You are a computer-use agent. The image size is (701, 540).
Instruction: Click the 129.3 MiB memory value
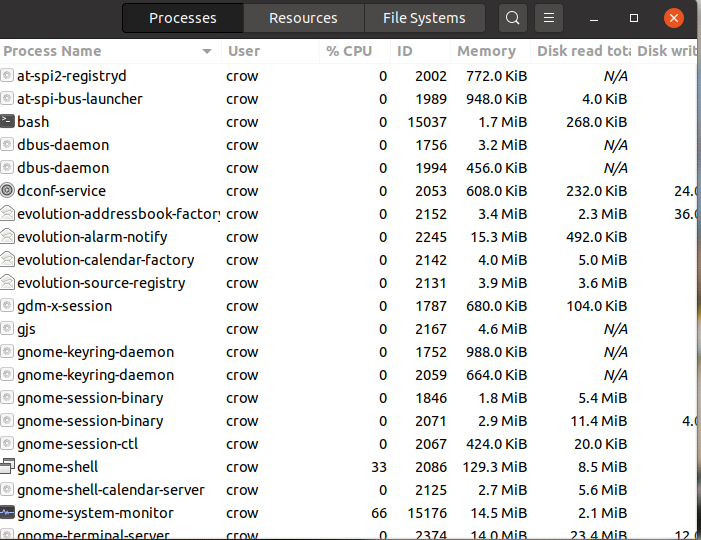click(x=494, y=467)
